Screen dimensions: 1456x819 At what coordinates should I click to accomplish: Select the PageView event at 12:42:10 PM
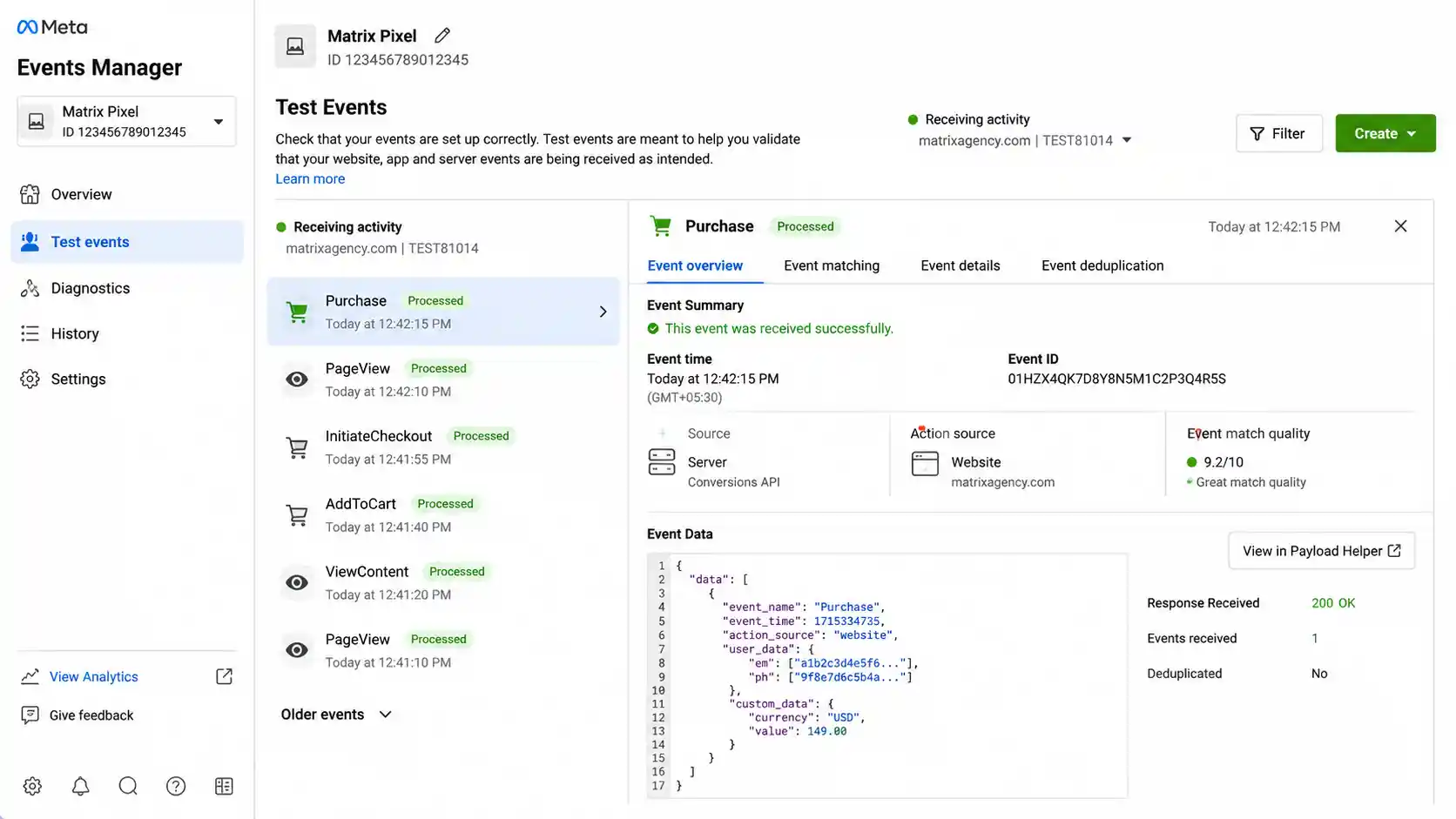[x=443, y=379]
